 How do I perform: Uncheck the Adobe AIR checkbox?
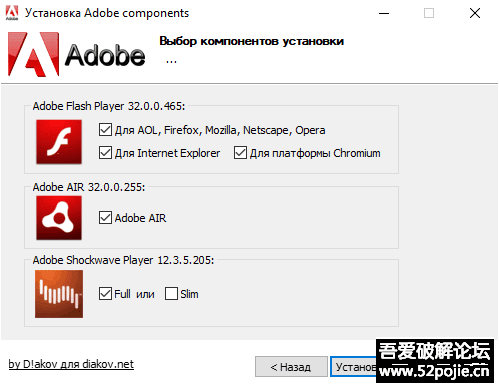click(105, 218)
